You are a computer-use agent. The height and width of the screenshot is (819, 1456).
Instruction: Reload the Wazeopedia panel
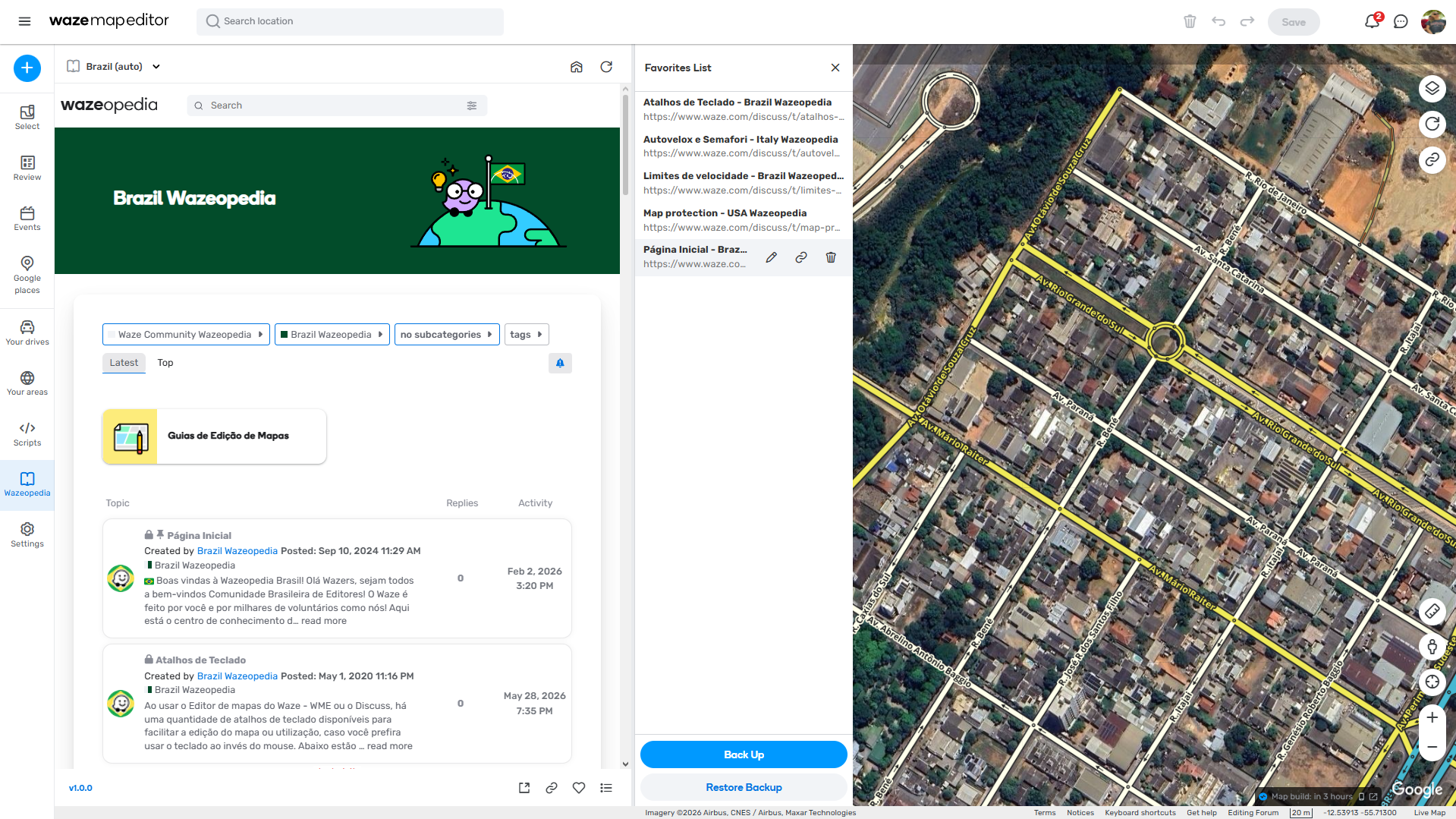pos(606,67)
